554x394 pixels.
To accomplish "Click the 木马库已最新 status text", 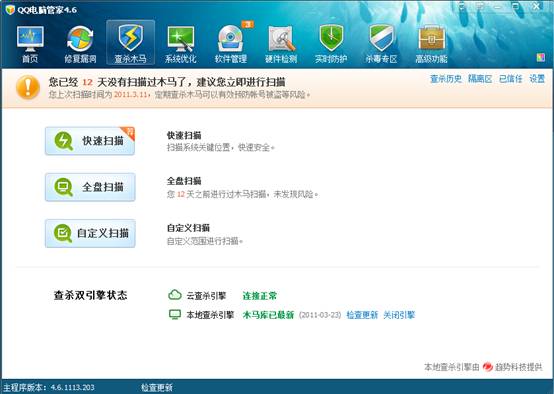I will [x=268, y=314].
